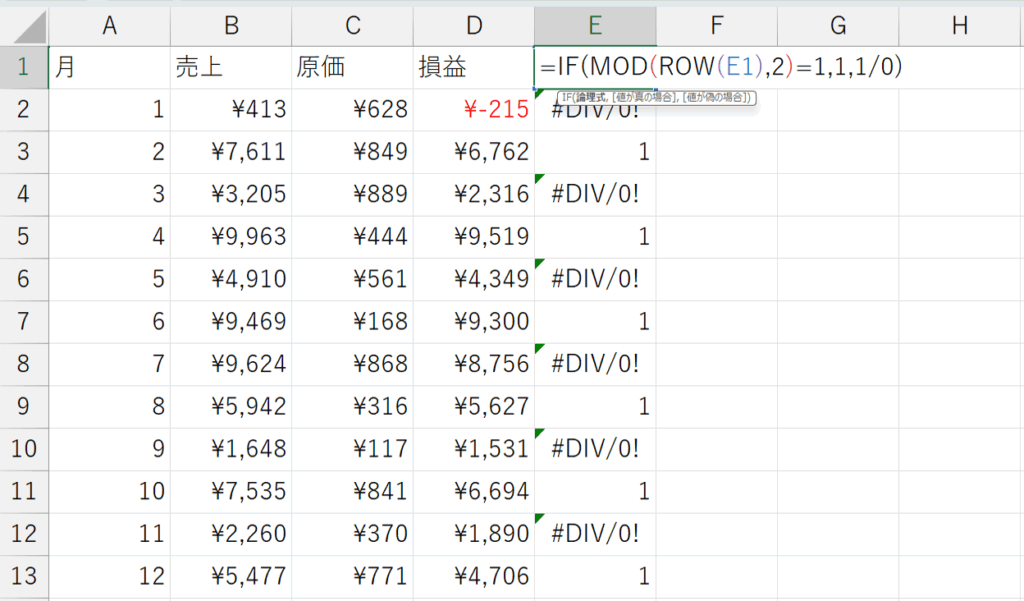The height and width of the screenshot is (601, 1024).
Task: Select column D header
Action: tap(474, 26)
